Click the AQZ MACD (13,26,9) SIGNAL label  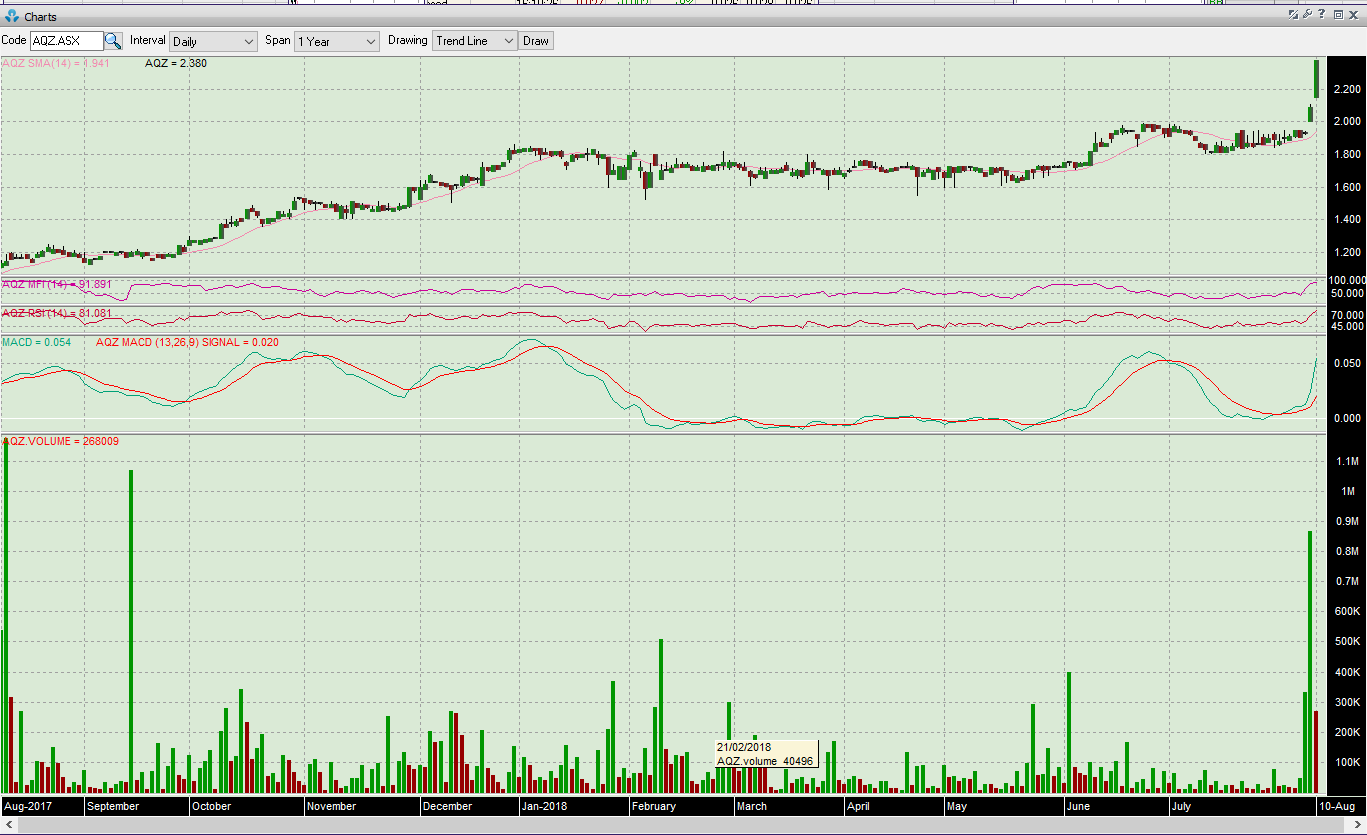pos(187,342)
